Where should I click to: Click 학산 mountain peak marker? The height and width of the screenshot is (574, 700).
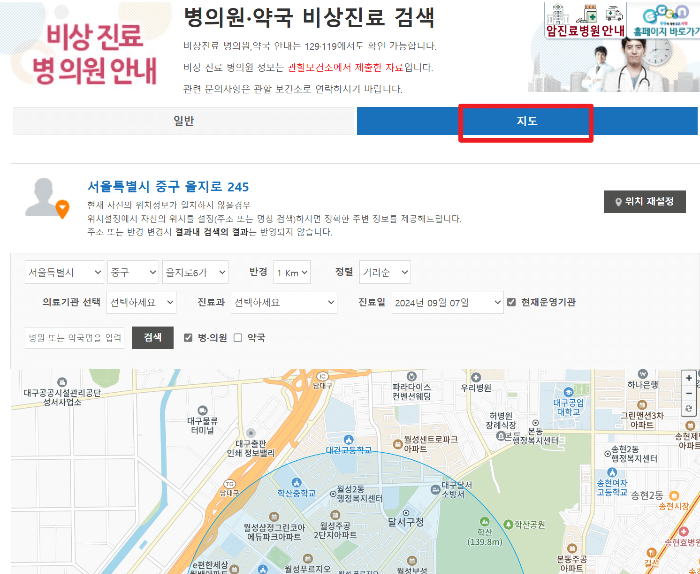(x=484, y=521)
